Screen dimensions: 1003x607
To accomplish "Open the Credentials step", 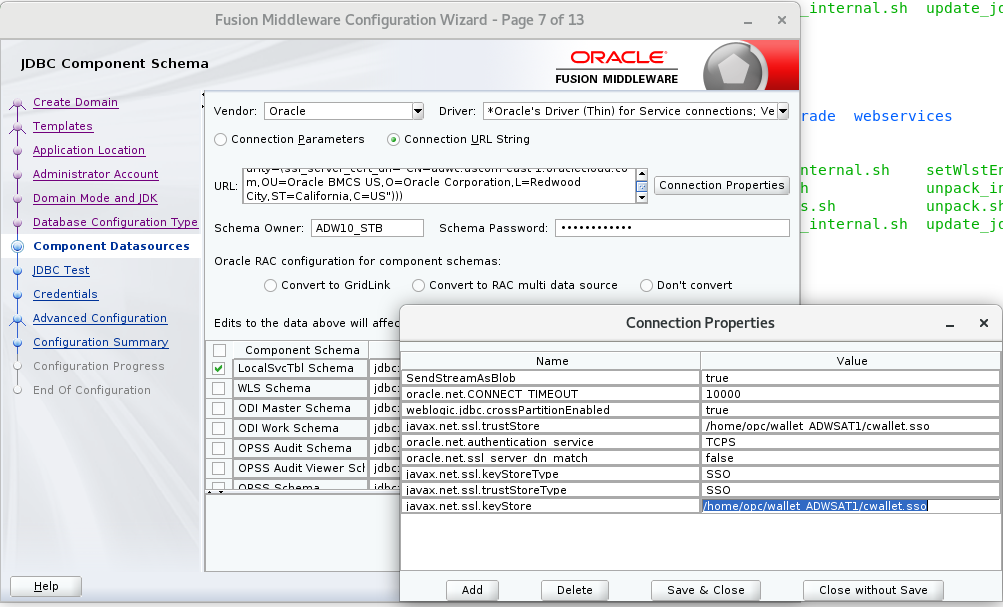I will tap(65, 294).
